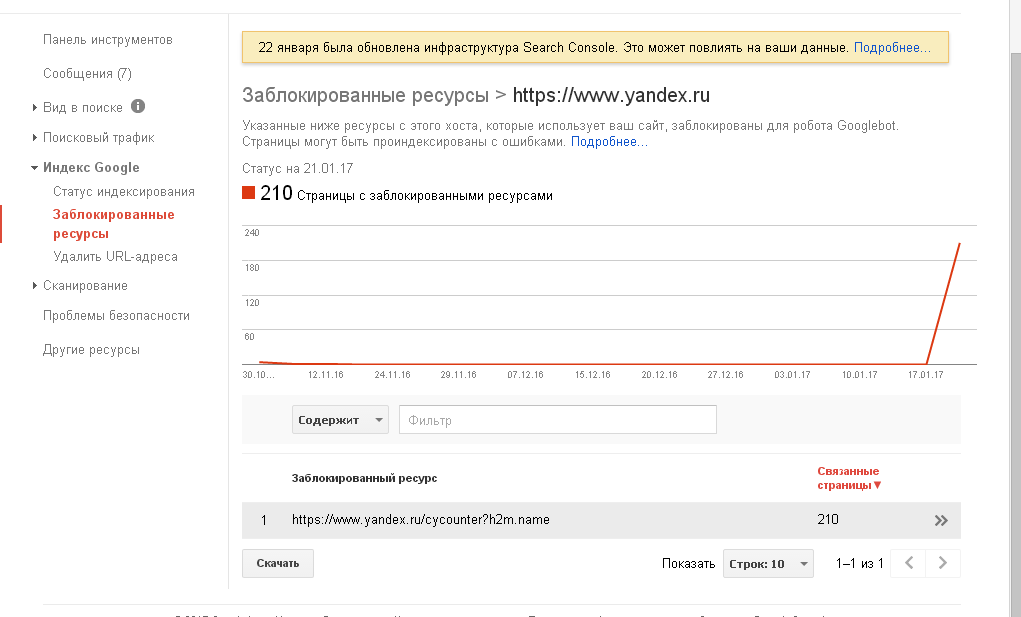Viewport: 1021px width, 617px height.
Task: Open the Содержит filter dropdown
Action: click(x=340, y=420)
